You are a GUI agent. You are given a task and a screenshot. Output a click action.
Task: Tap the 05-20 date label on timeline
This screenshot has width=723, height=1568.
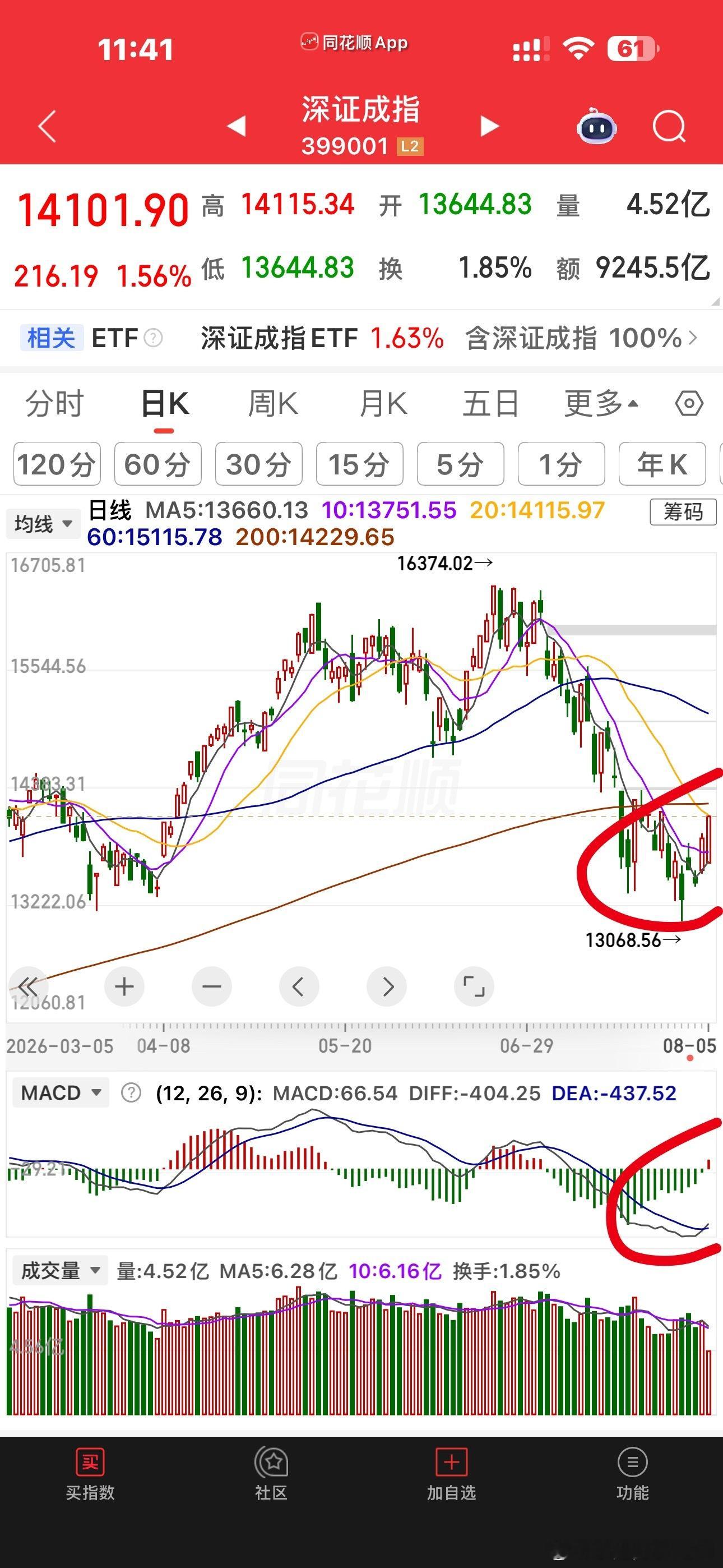(x=345, y=1046)
